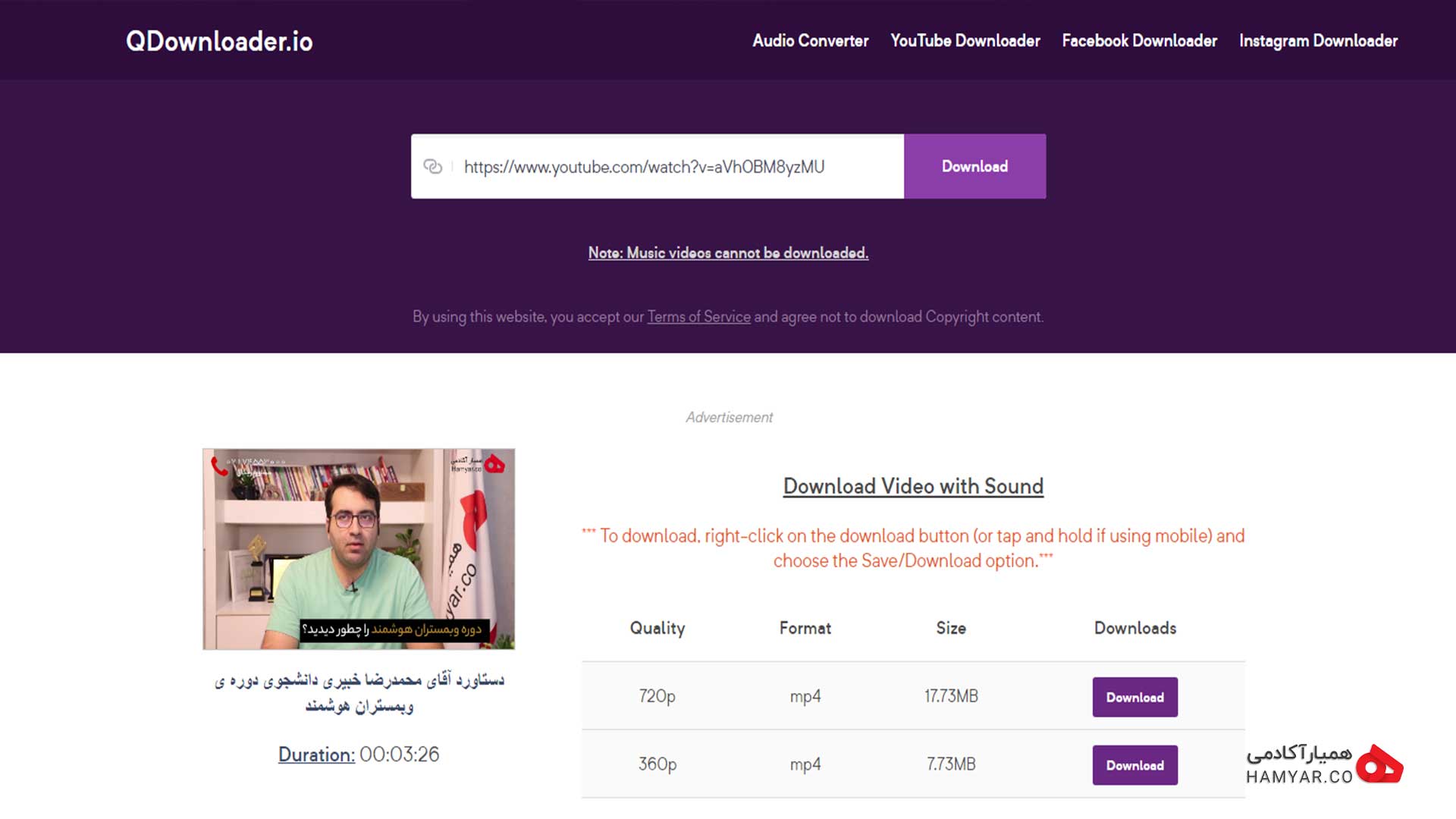The width and height of the screenshot is (1456, 819).
Task: Open the music videos note link
Action: [x=728, y=253]
